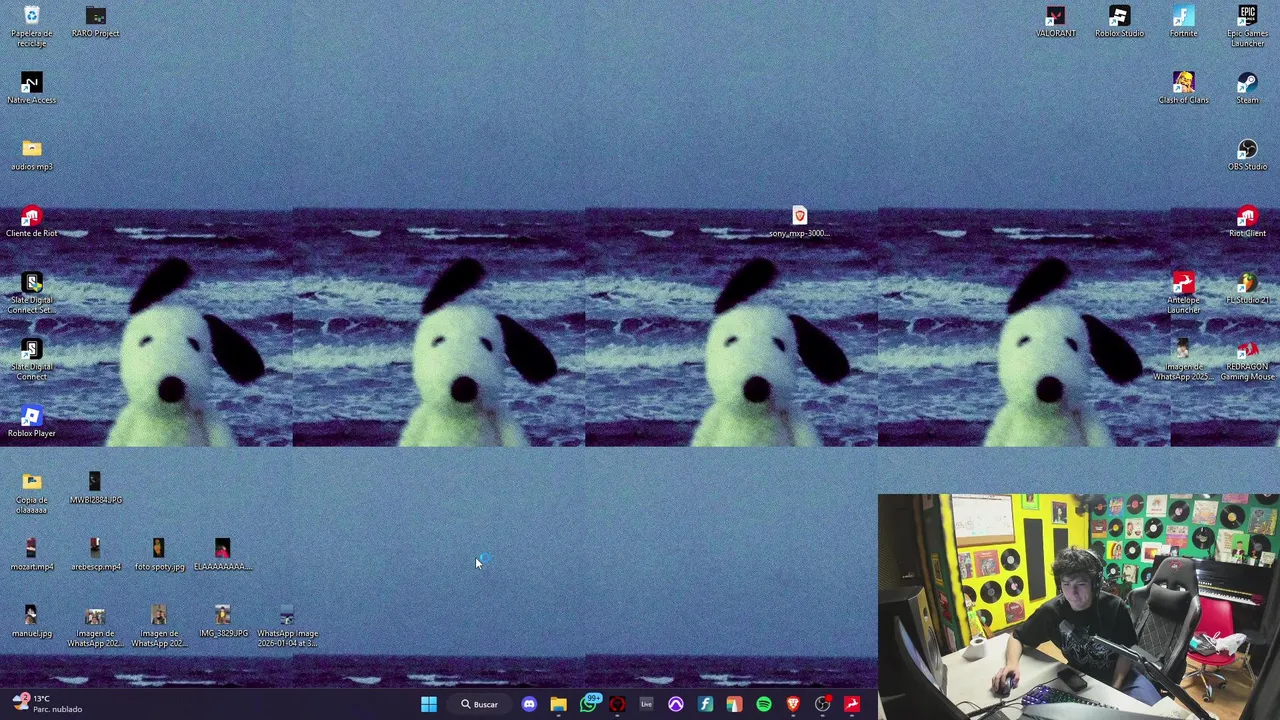Open the Copia de olaaaaaa folder
Viewport: 1280px width, 720px height.
tap(32, 493)
